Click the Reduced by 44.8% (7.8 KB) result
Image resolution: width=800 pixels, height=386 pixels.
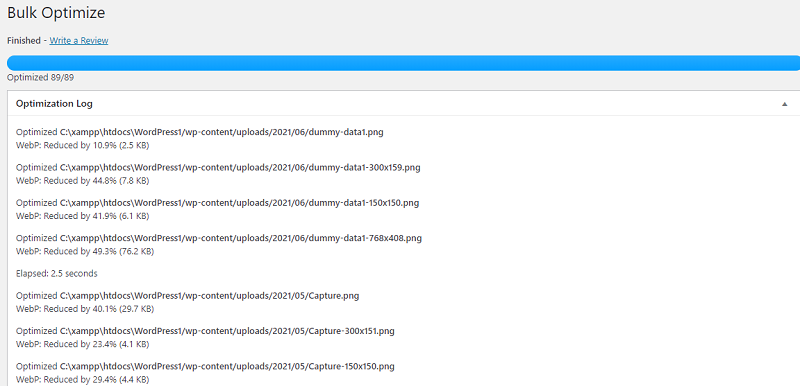coord(83,181)
